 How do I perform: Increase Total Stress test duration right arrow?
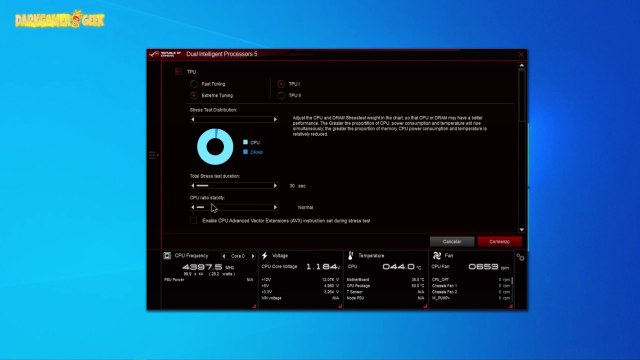tap(276, 186)
